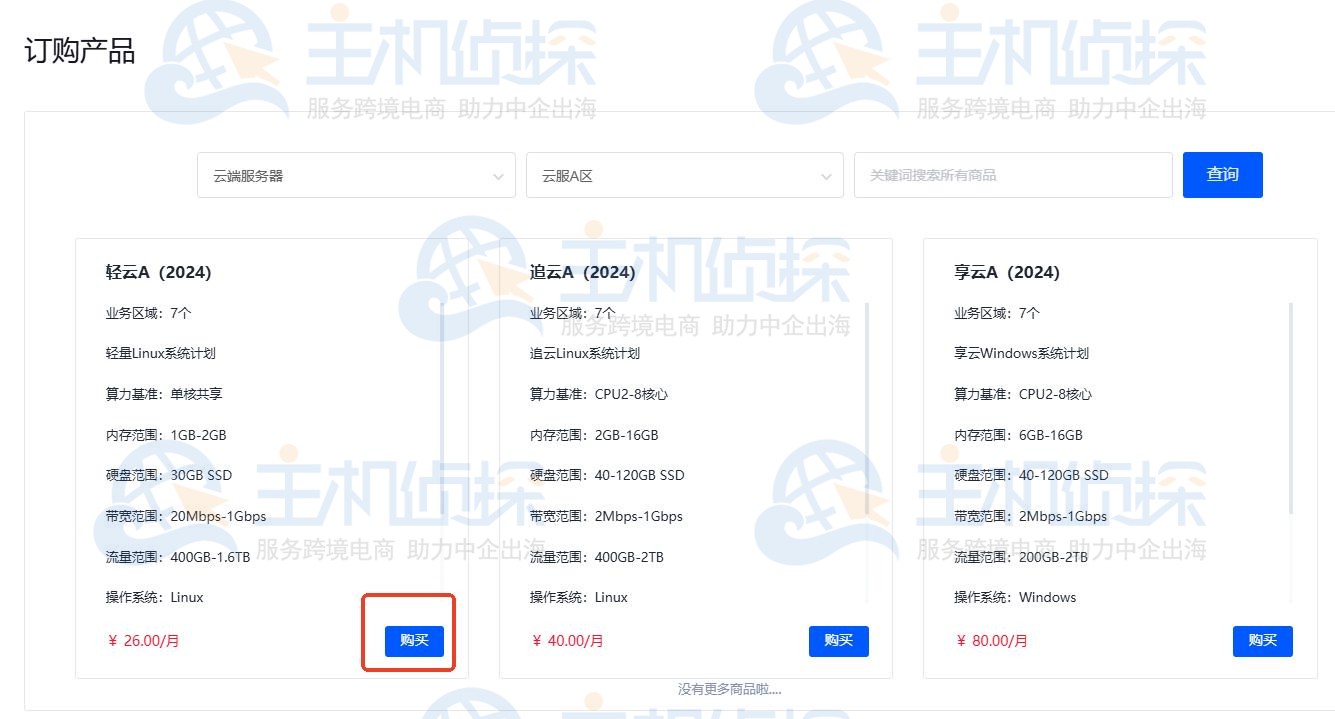Open the 云端服务器 product type dropdown
This screenshot has width=1335, height=719.
(356, 175)
